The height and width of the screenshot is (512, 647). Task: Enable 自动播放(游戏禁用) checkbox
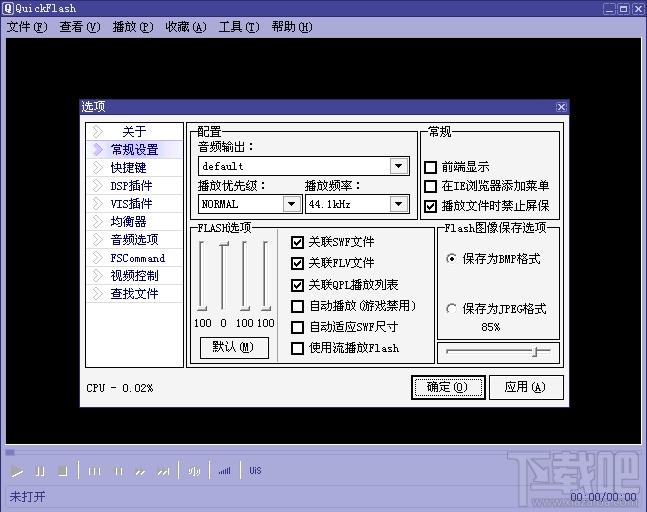click(x=297, y=306)
